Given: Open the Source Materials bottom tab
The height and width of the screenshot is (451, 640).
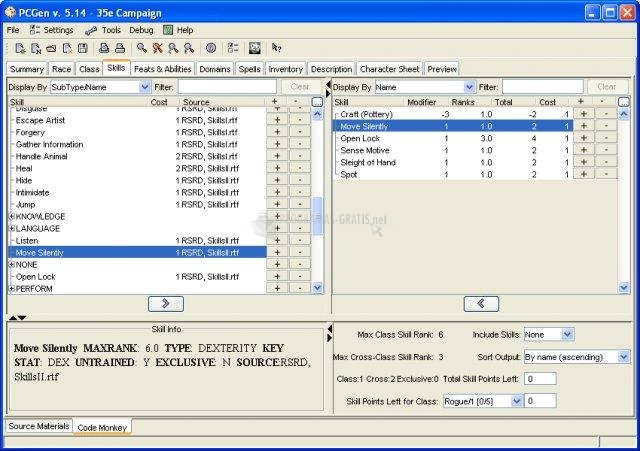Looking at the screenshot, I should coord(39,426).
